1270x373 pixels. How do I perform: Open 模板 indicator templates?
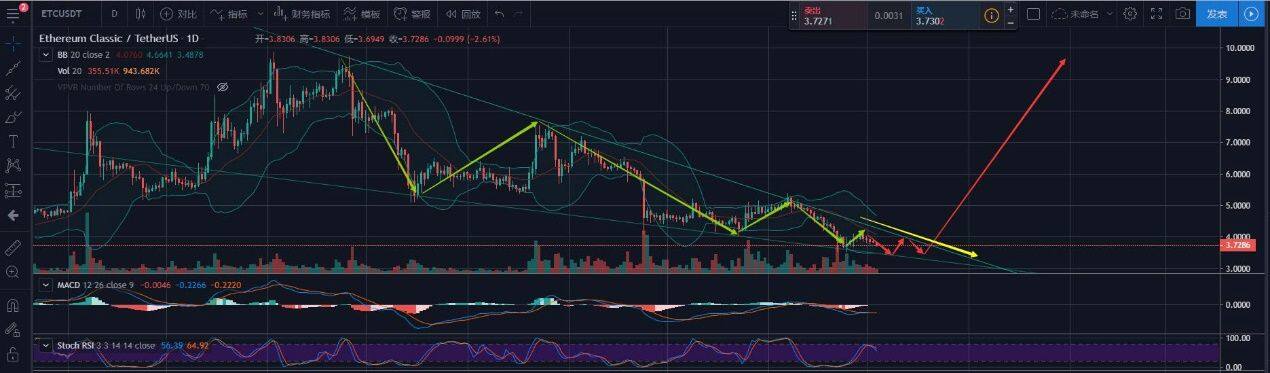coord(361,14)
